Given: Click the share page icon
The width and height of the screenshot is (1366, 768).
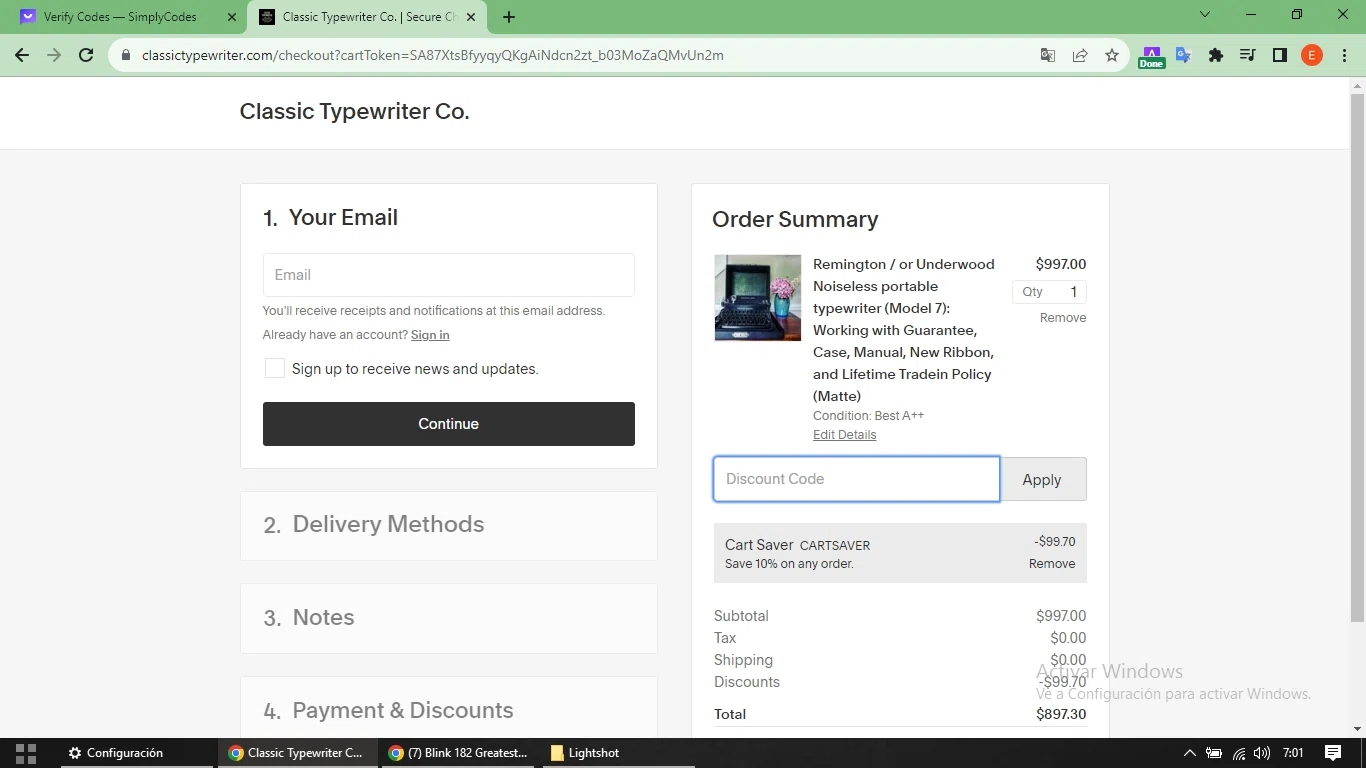Looking at the screenshot, I should coord(1080,55).
